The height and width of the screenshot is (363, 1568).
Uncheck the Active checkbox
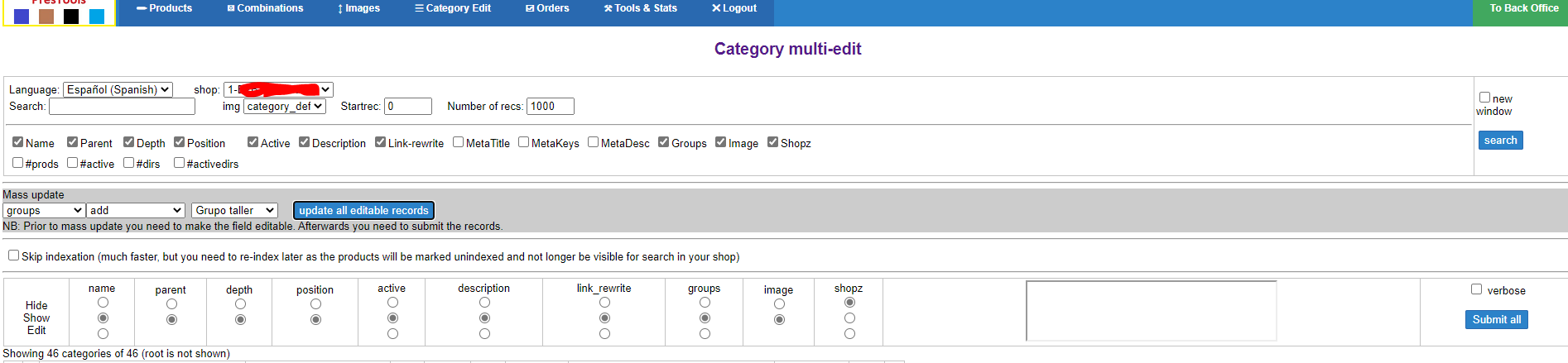253,142
